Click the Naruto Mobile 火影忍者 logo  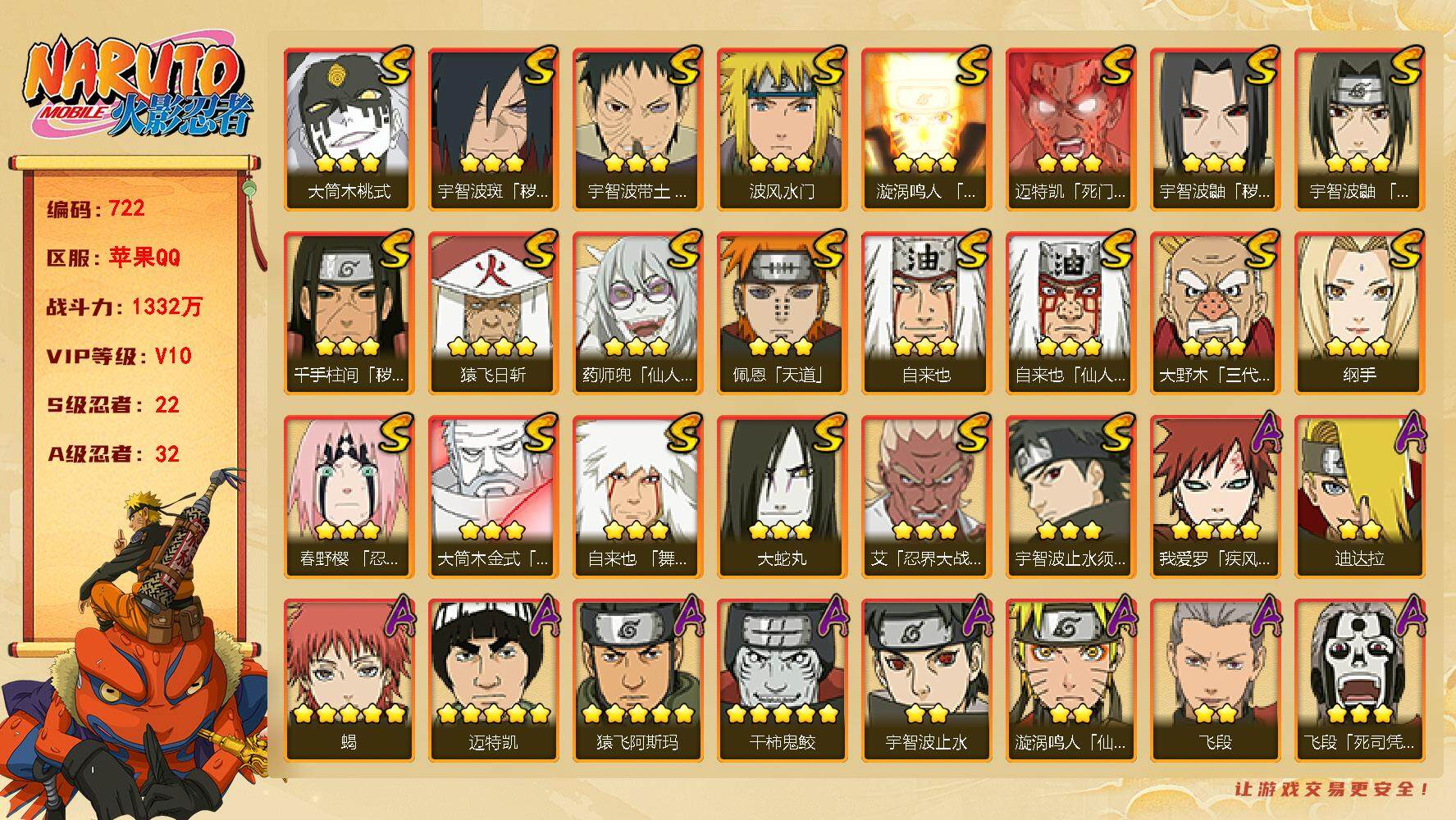[138, 89]
